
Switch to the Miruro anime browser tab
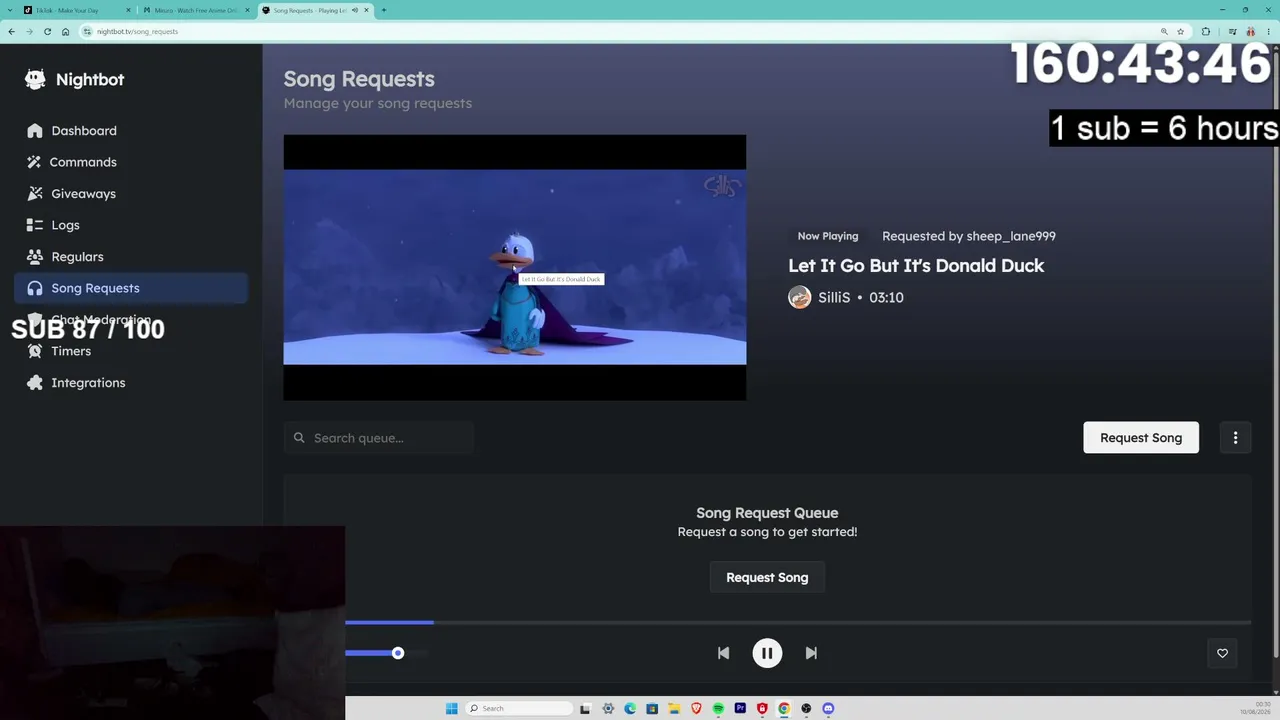point(196,10)
